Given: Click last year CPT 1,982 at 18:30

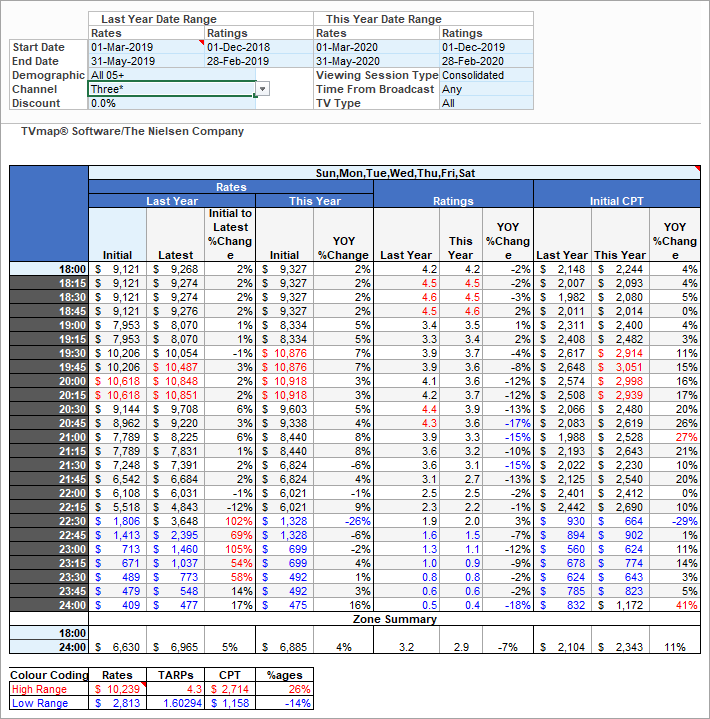Looking at the screenshot, I should click(x=562, y=297).
